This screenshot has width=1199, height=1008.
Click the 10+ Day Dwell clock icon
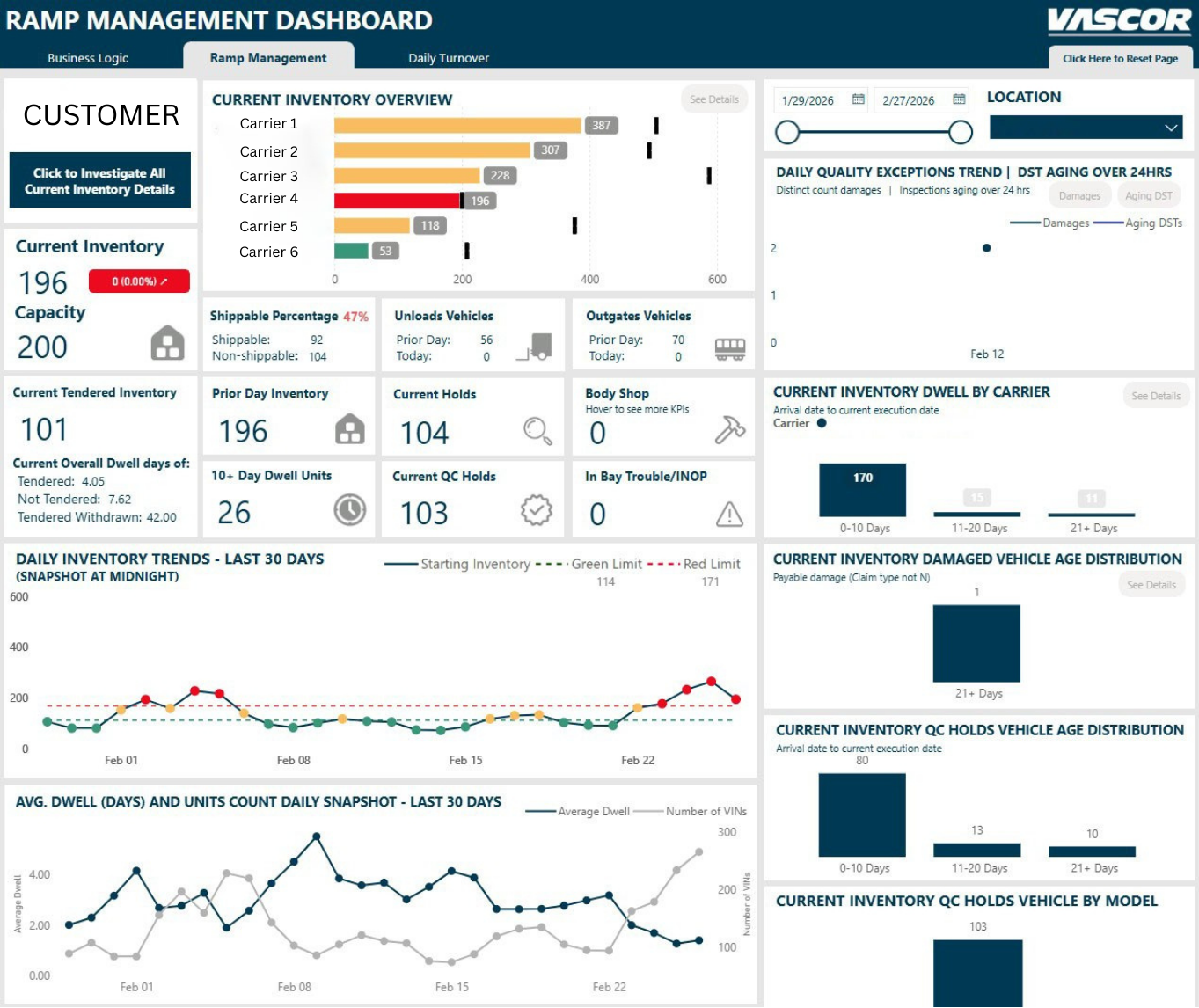[x=350, y=510]
